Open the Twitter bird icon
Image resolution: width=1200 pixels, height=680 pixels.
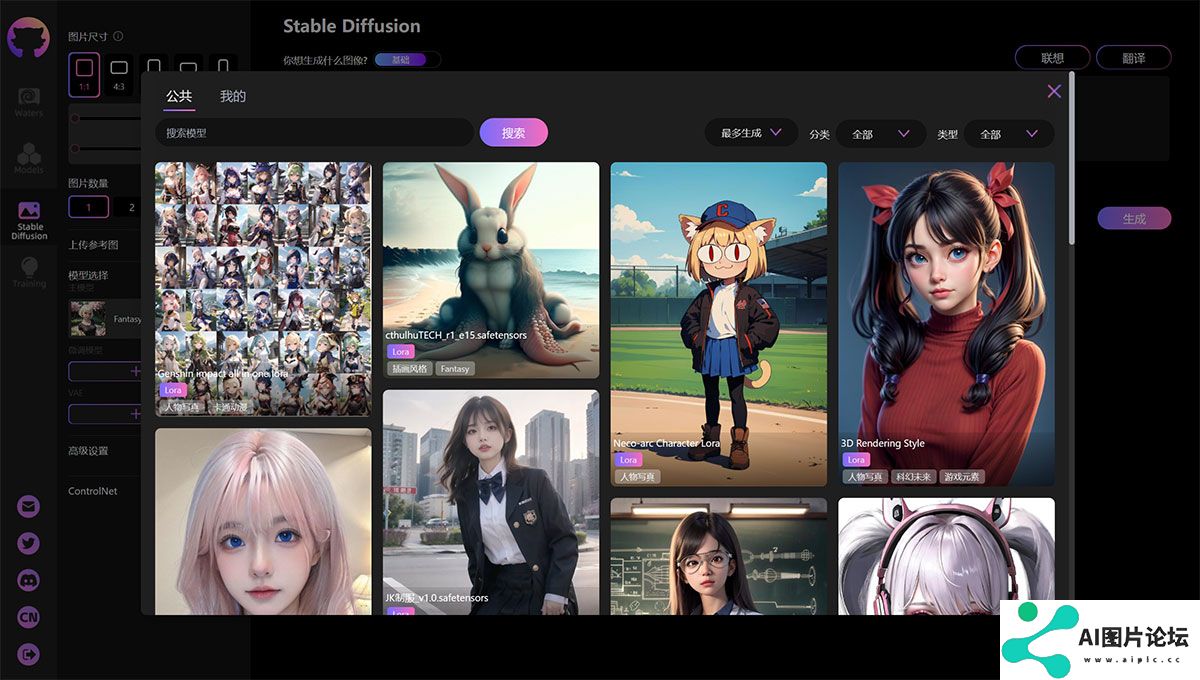coord(29,543)
